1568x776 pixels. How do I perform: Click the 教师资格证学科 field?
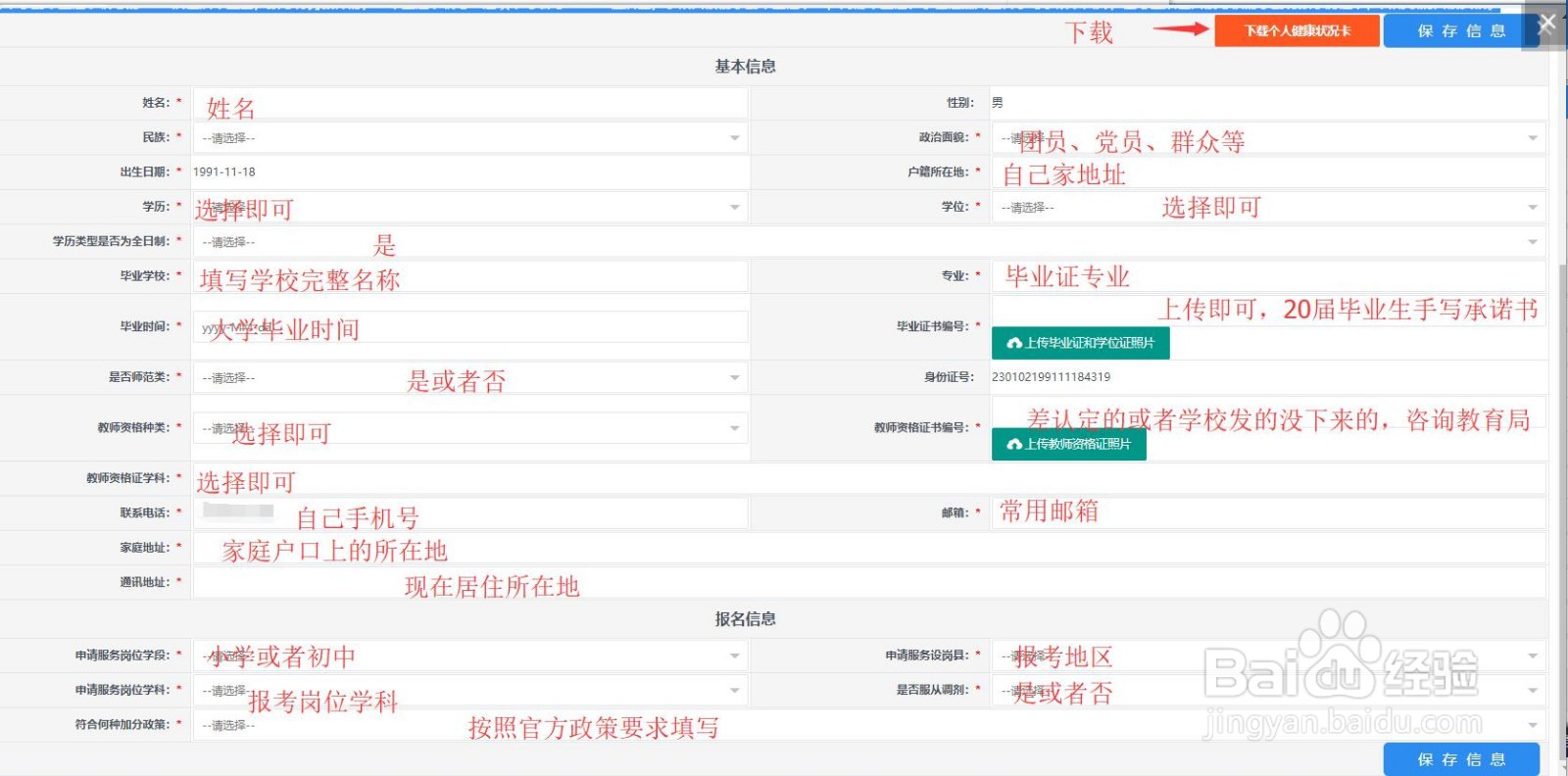[869, 478]
